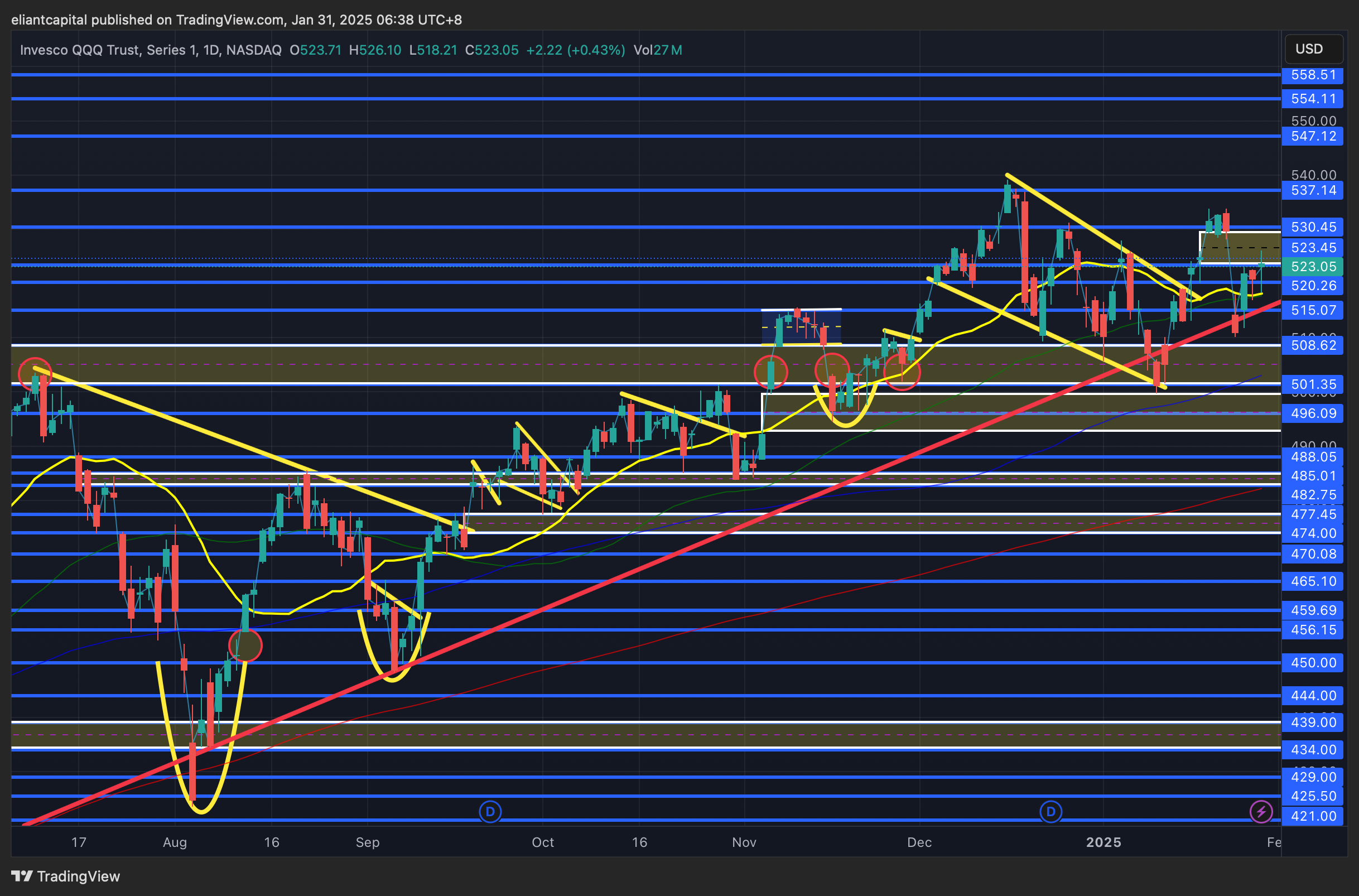Click the Sep label on time axis
The width and height of the screenshot is (1359, 896).
tap(367, 842)
